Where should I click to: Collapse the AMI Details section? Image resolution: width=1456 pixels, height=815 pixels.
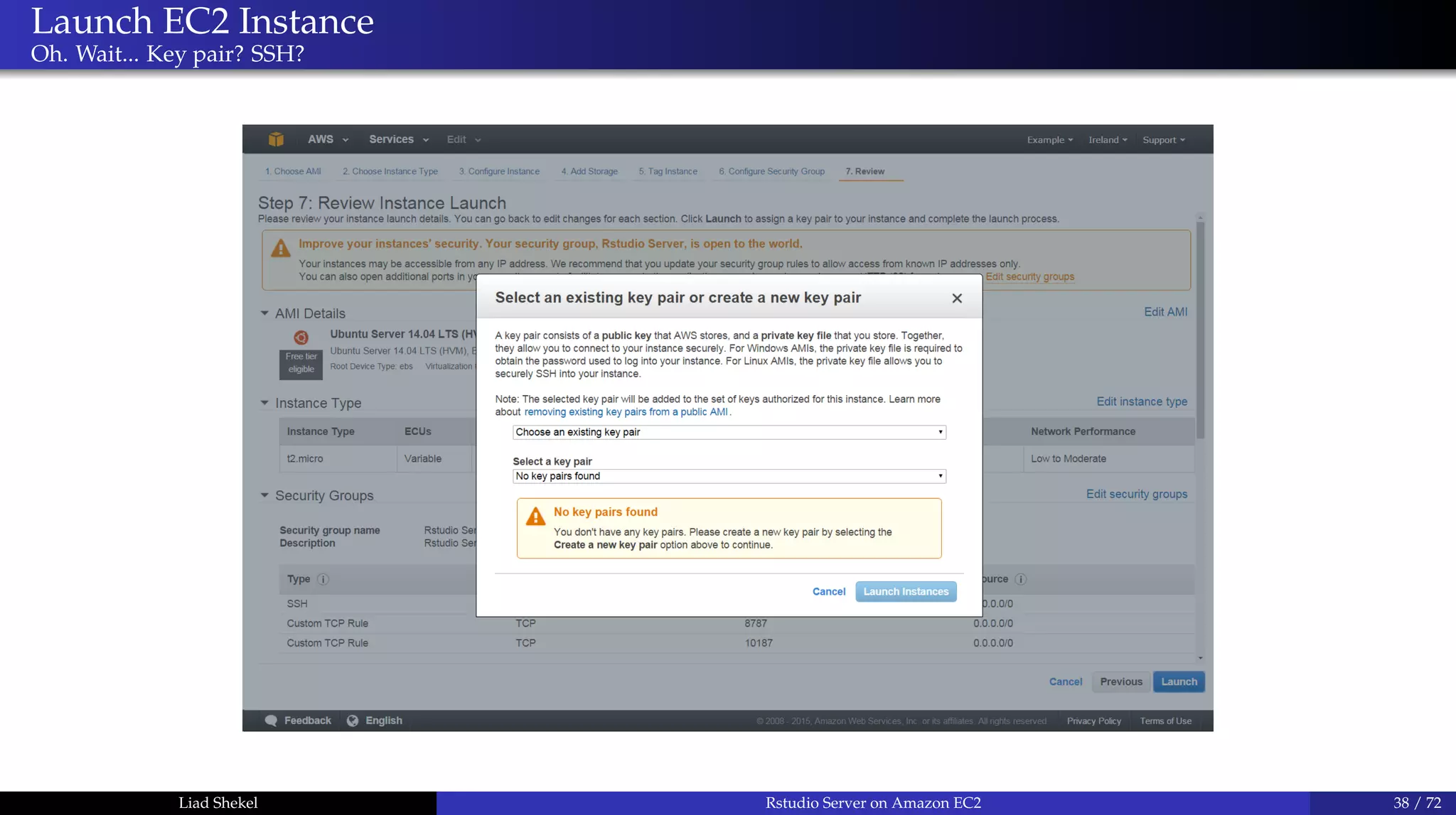point(264,313)
